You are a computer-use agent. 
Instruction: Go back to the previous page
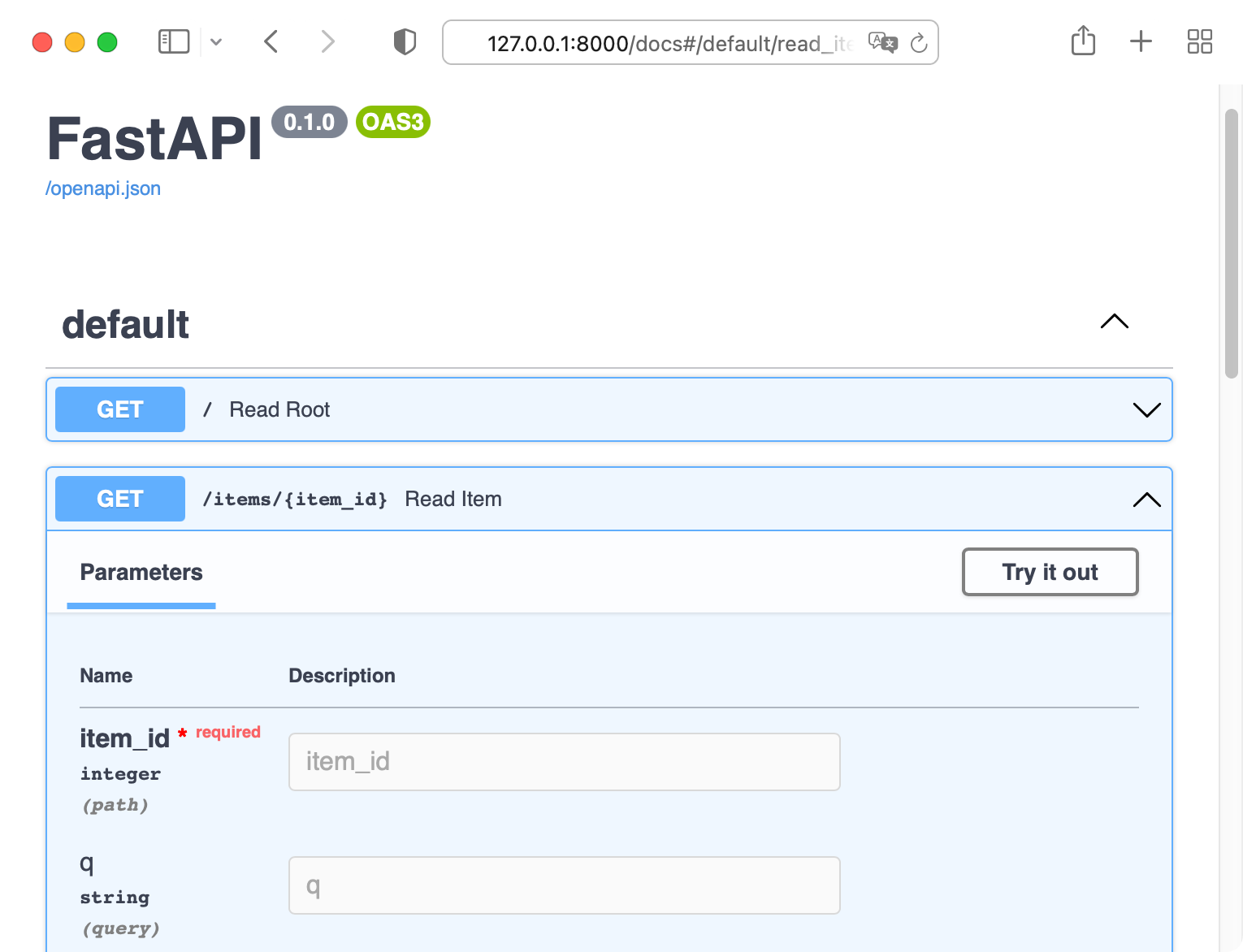pos(272,41)
